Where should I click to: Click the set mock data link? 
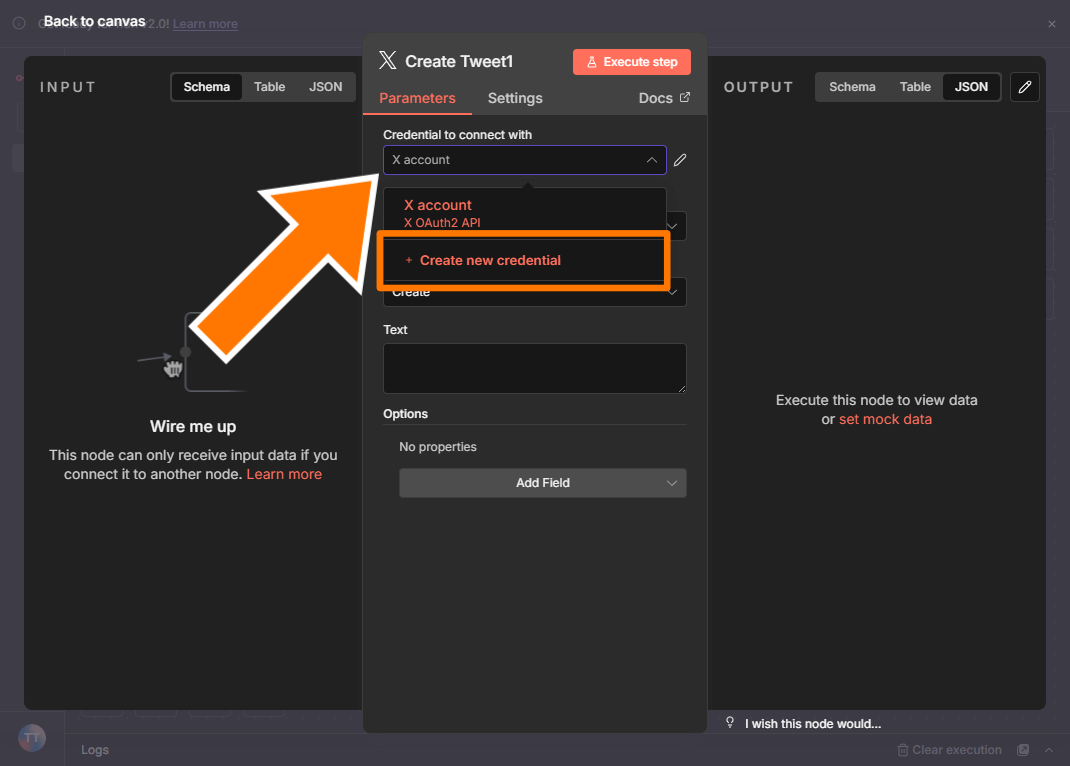pos(885,419)
